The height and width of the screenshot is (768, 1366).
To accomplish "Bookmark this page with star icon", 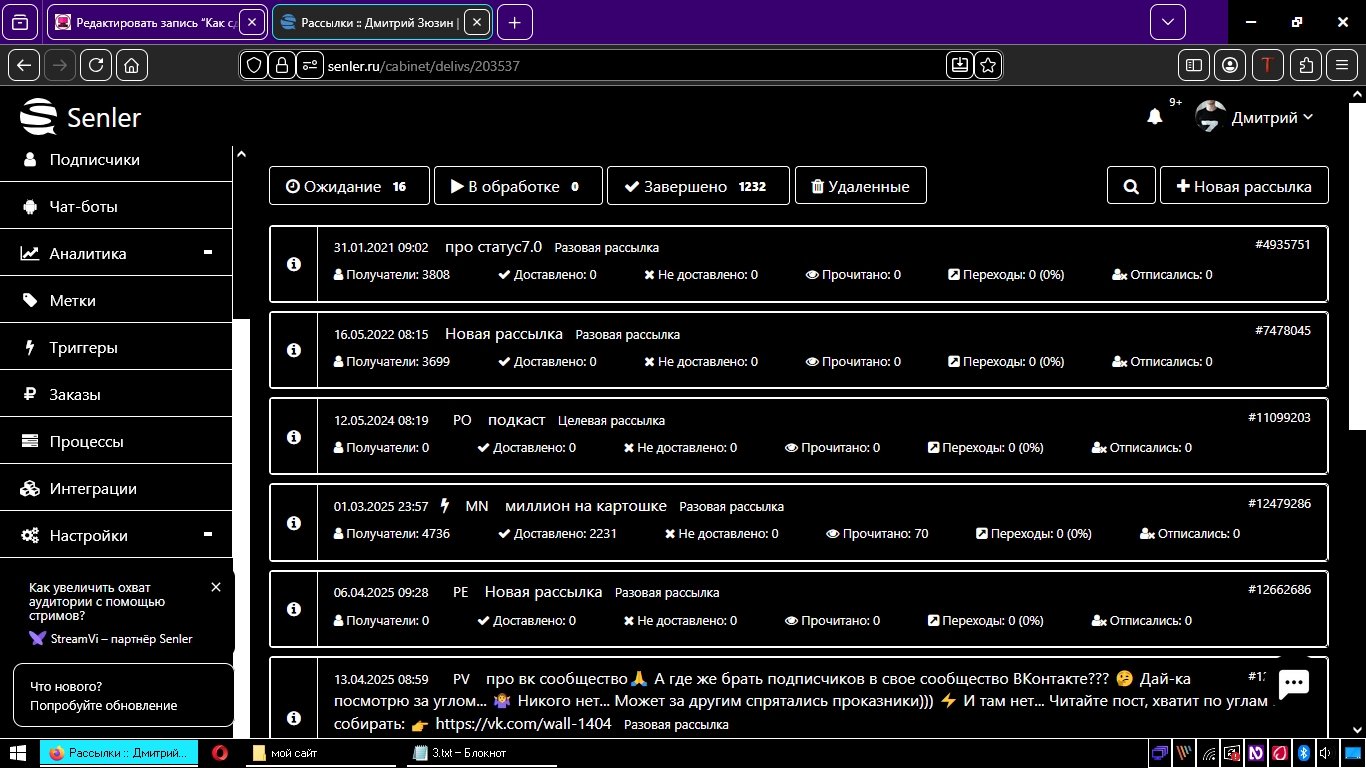I will [x=988, y=65].
